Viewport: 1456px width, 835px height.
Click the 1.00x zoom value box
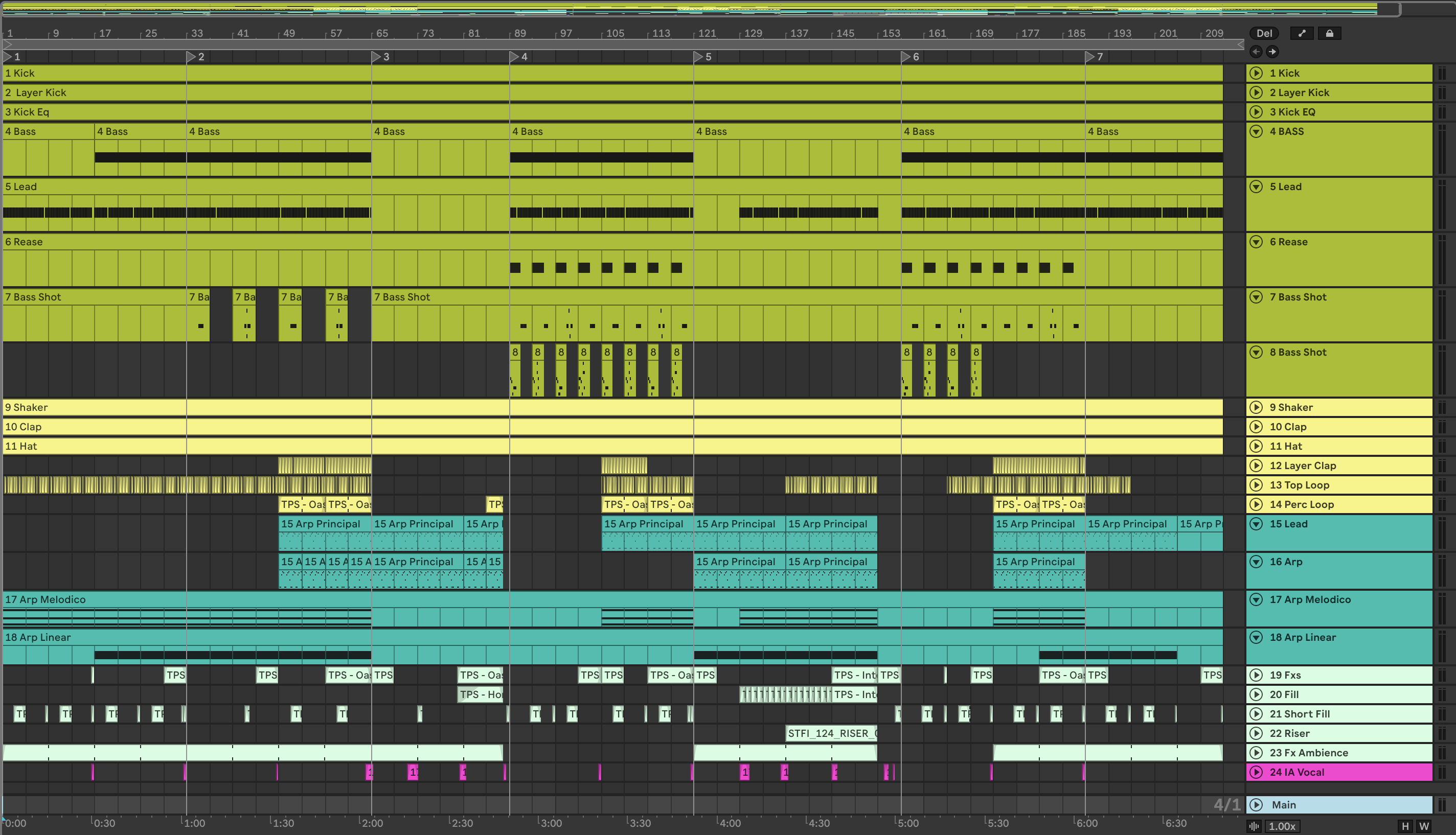[1282, 826]
